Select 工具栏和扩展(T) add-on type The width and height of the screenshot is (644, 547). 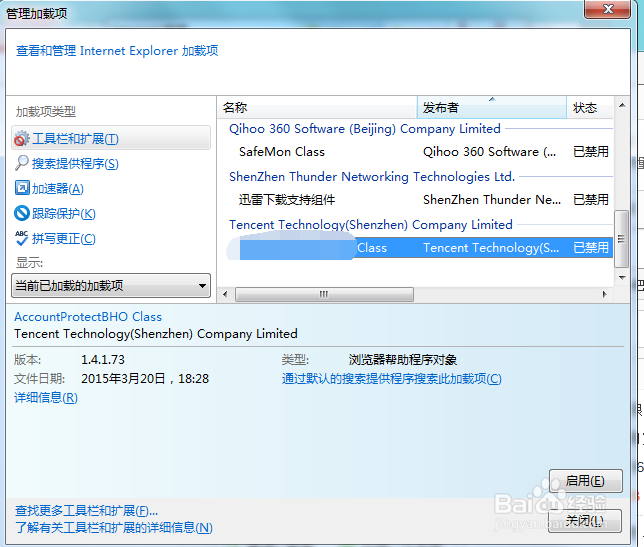111,138
